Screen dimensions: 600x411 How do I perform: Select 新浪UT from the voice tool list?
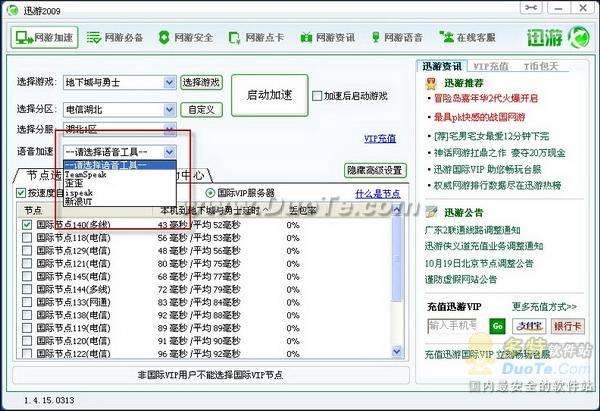tap(119, 201)
